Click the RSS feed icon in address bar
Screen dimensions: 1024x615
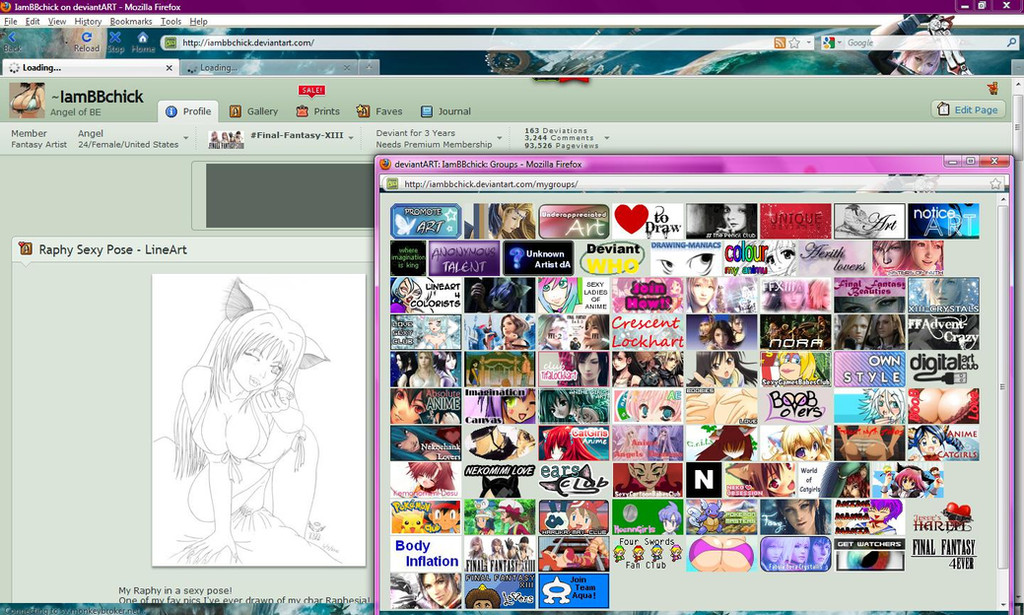coord(779,42)
